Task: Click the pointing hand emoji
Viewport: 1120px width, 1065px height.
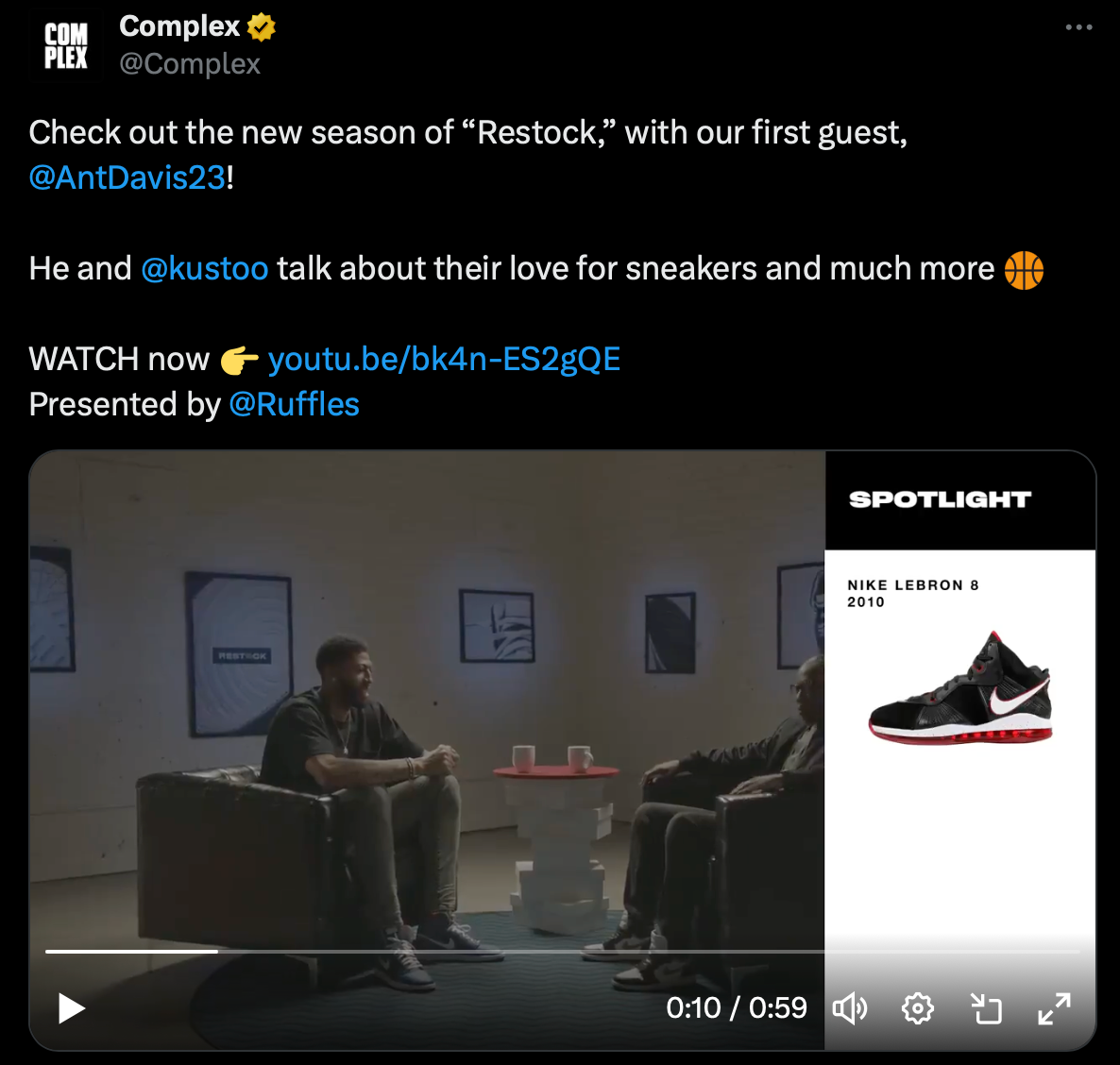Action: pyautogui.click(x=239, y=360)
